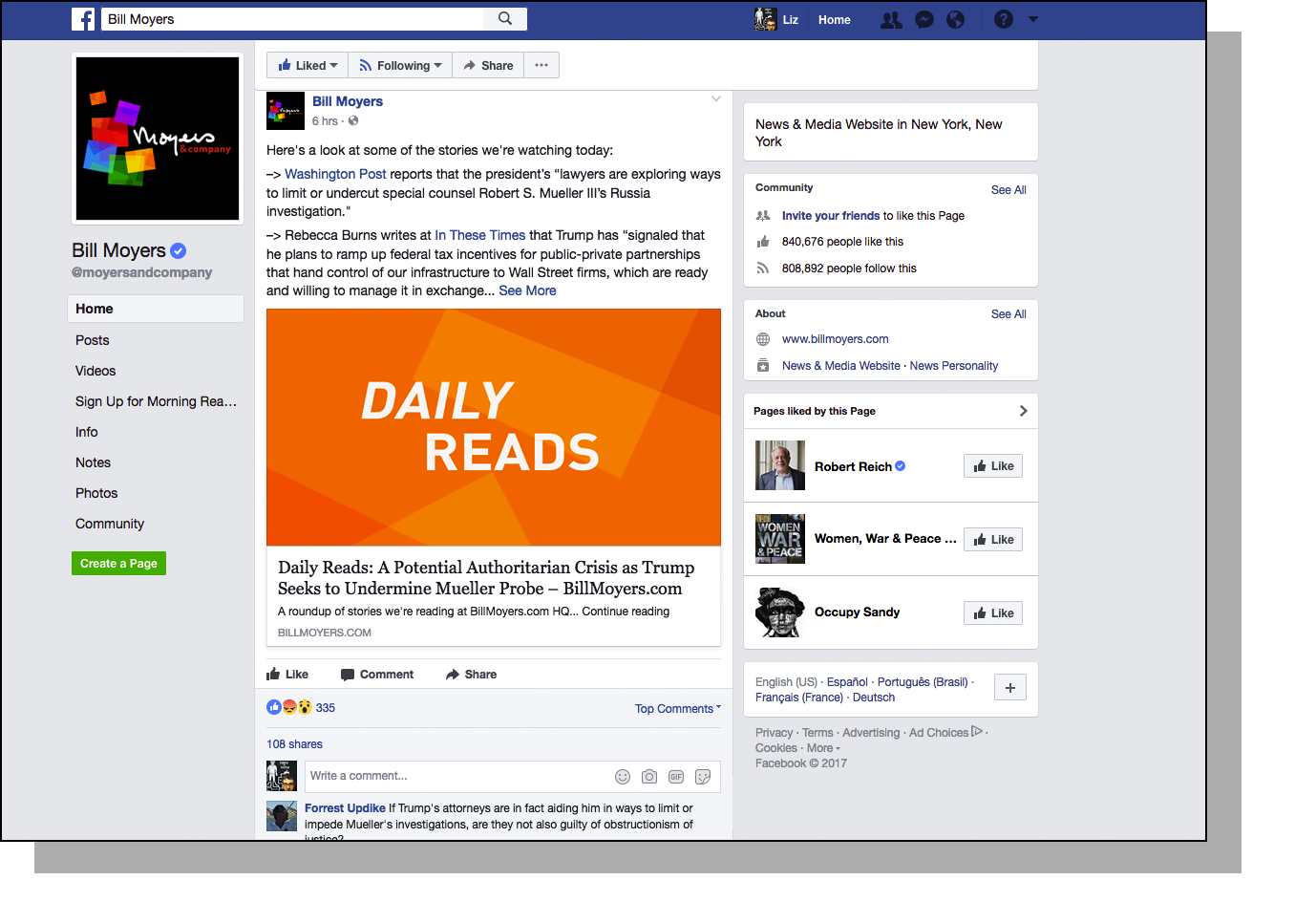Open the Washington Post link
1316x902 pixels.
(335, 174)
